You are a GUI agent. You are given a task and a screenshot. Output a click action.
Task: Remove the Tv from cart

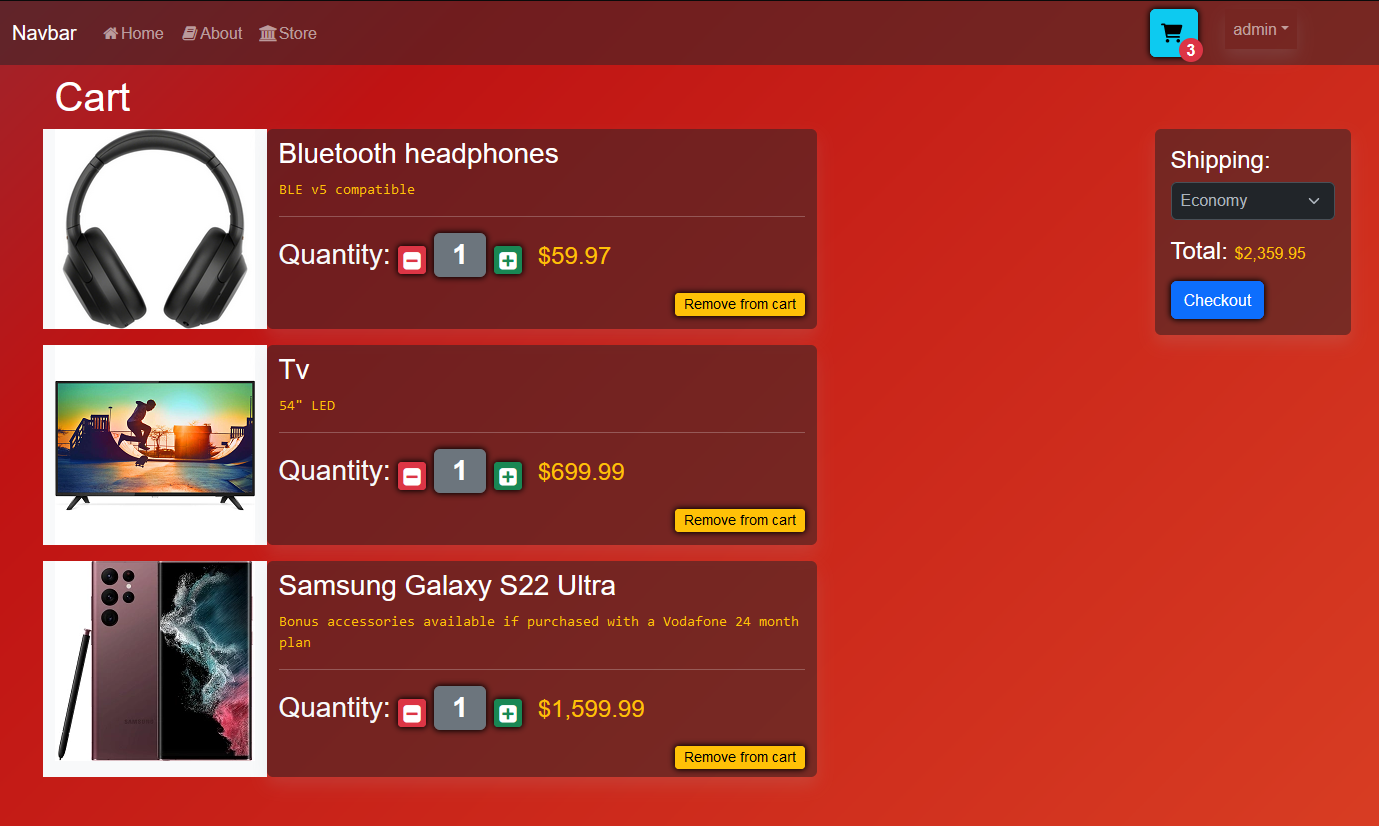pos(740,520)
